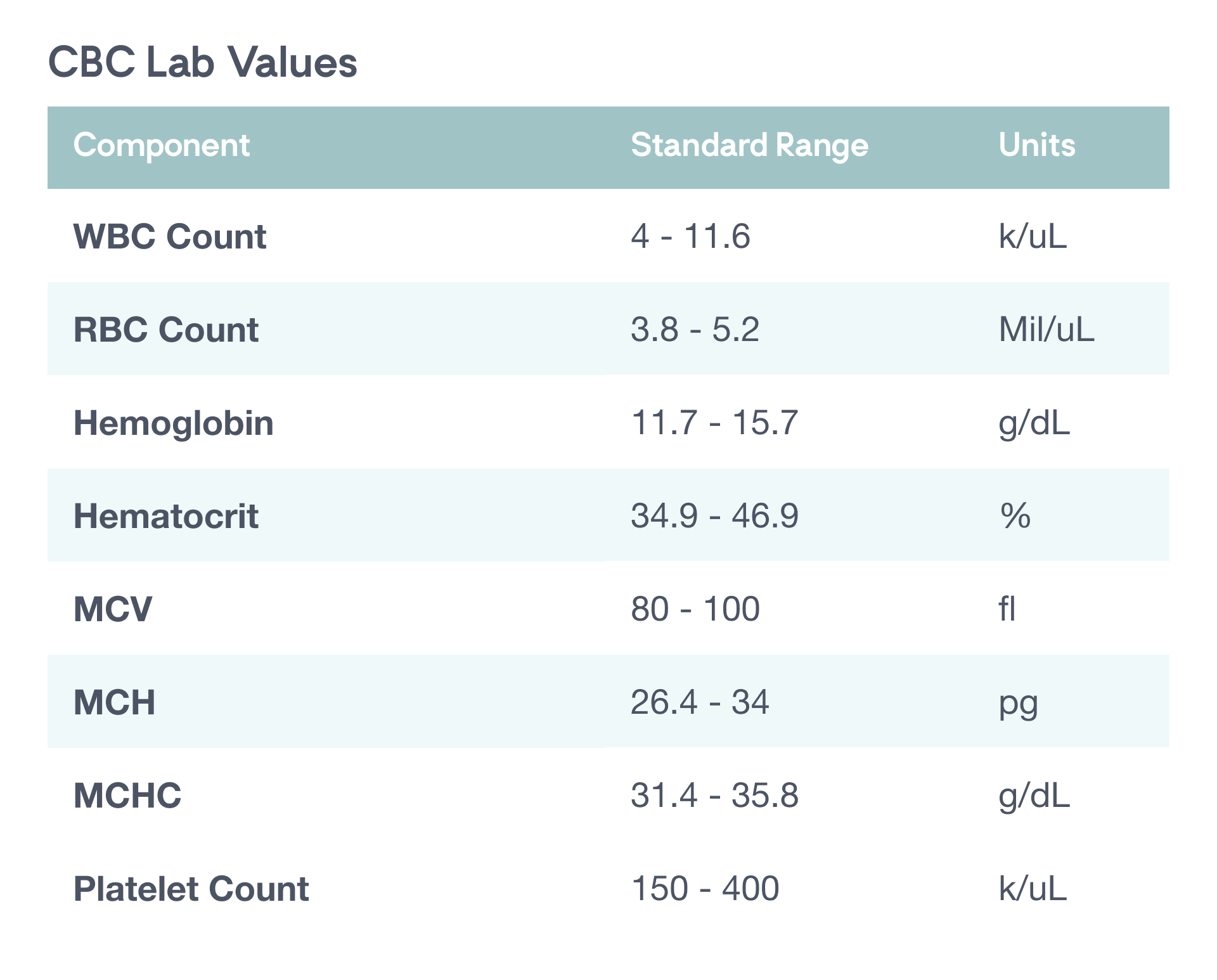The image size is (1217, 980).
Task: Select the RBC Count row label
Action: click(x=165, y=330)
